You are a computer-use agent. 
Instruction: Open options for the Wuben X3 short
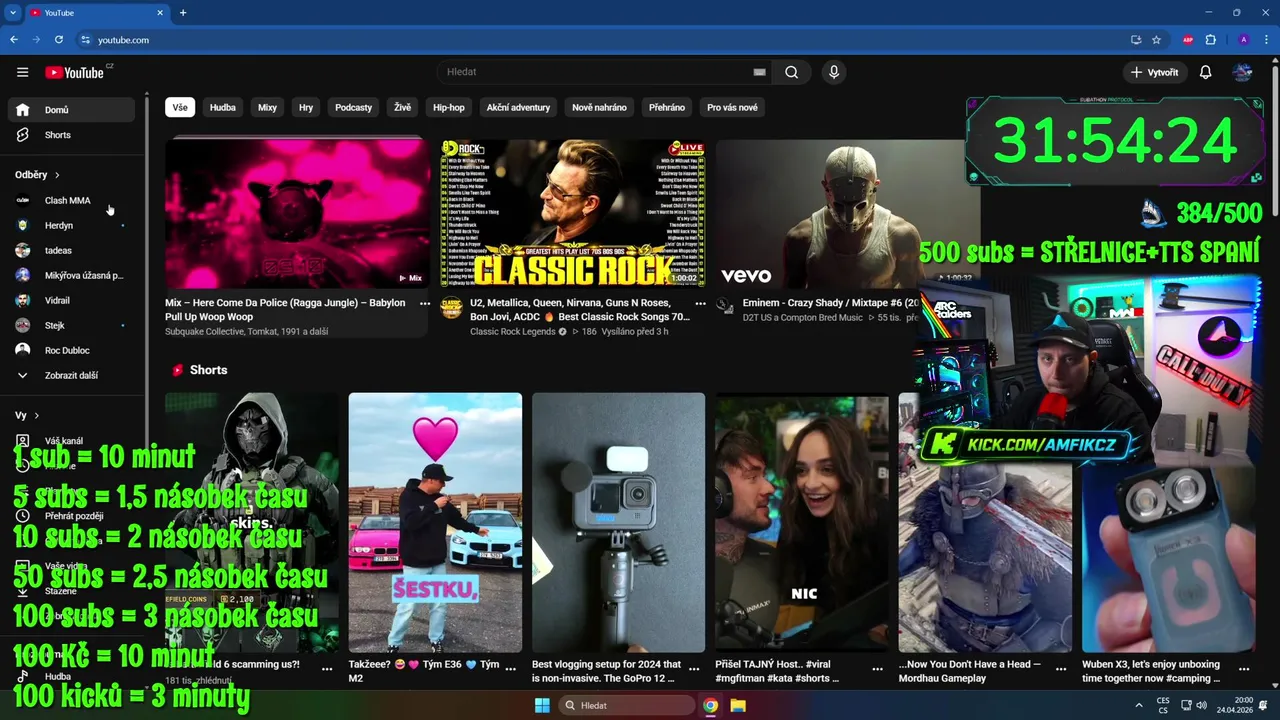1244,669
